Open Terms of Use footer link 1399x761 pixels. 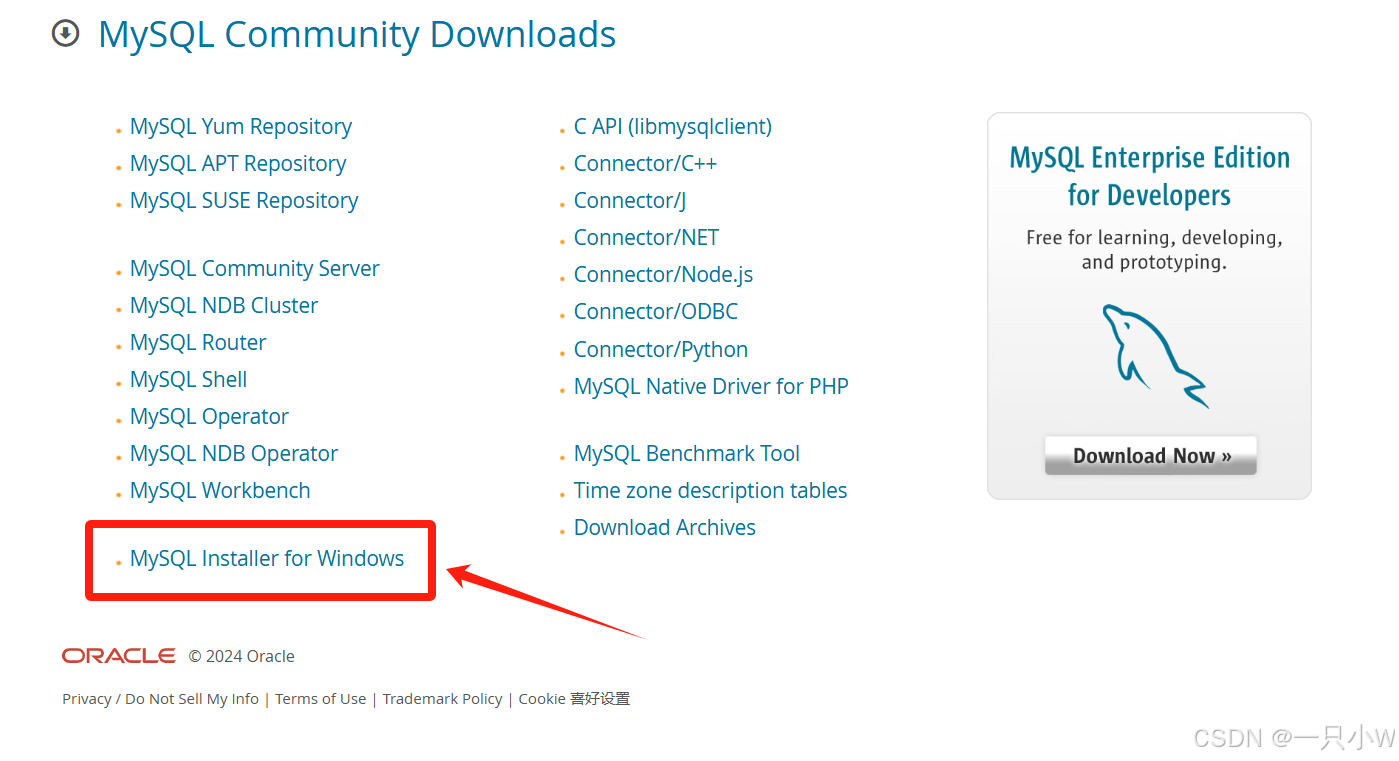(320, 699)
